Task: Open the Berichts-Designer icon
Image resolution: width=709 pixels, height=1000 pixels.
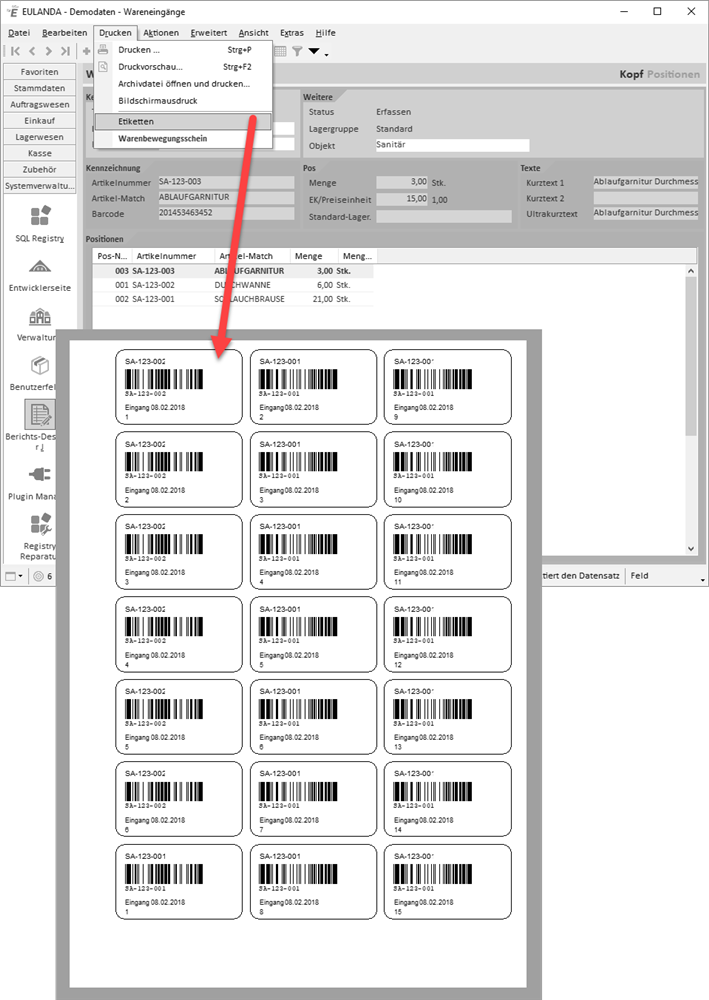Action: 40,415
